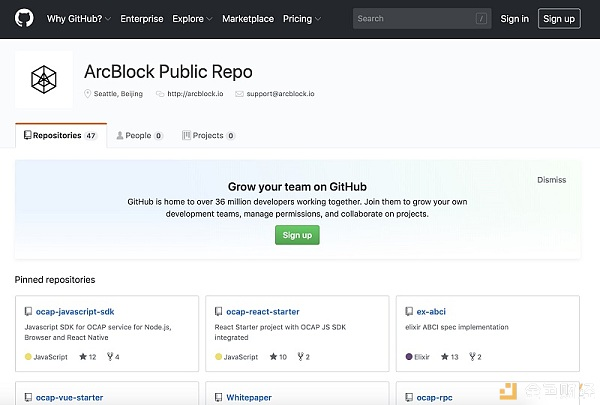Expand the Why GitHub? menu
The height and width of the screenshot is (405, 600).
pos(79,19)
